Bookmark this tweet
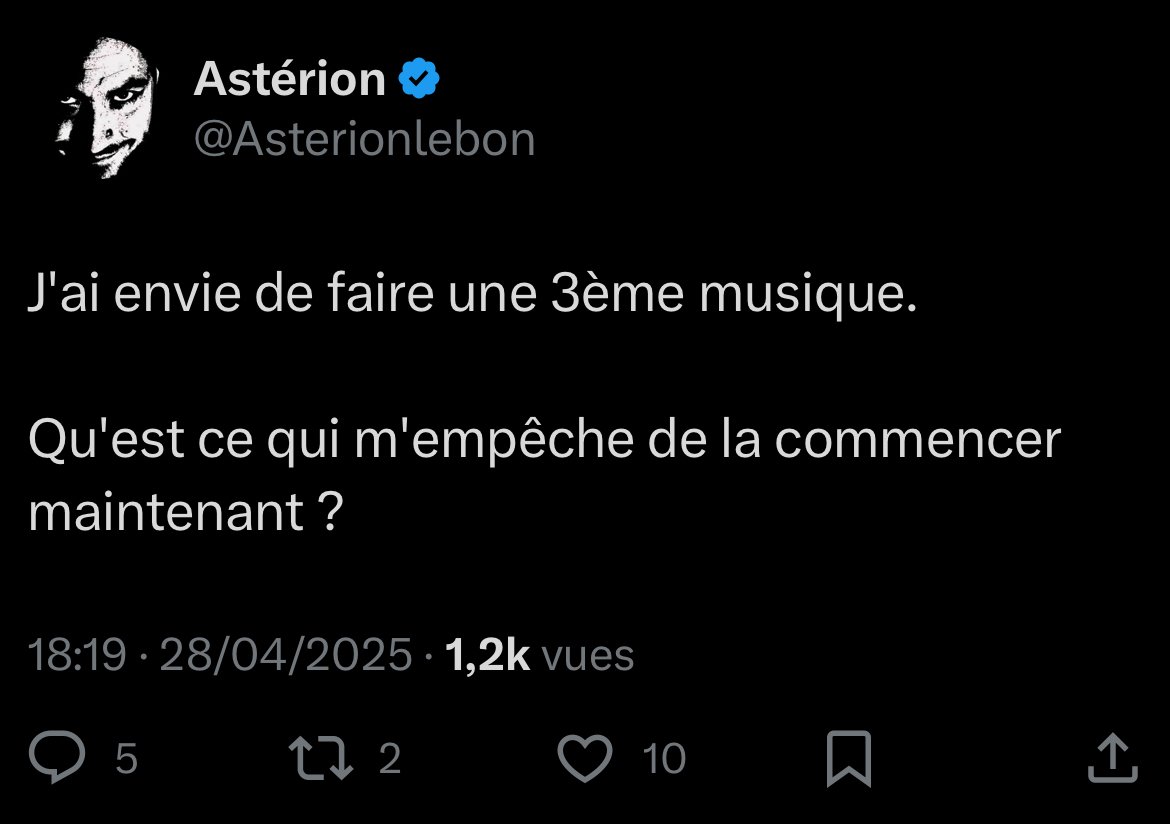1170x824 pixels. [848, 759]
